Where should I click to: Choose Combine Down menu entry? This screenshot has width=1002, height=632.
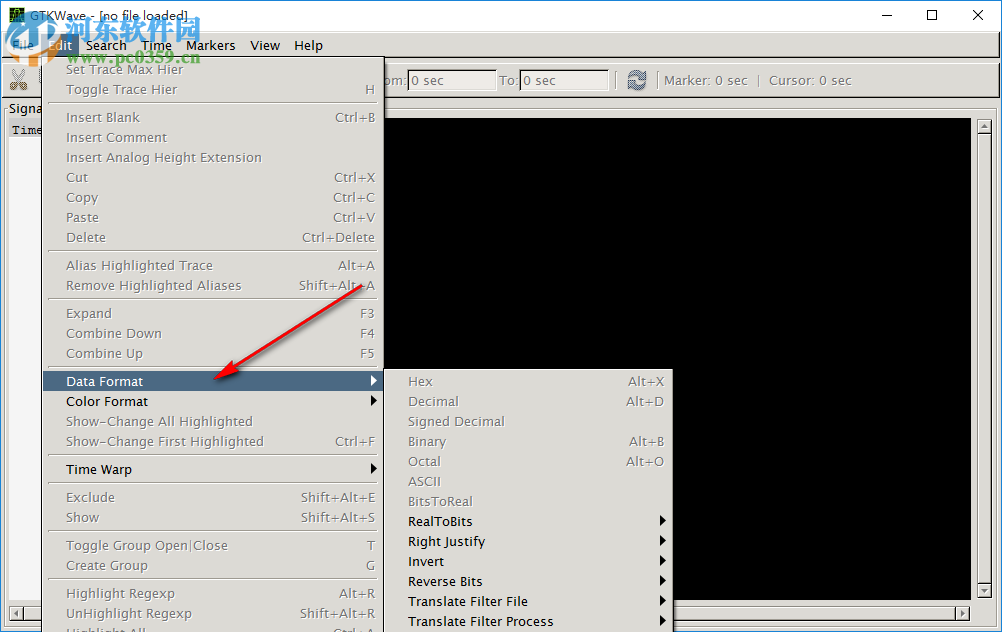tap(213, 334)
